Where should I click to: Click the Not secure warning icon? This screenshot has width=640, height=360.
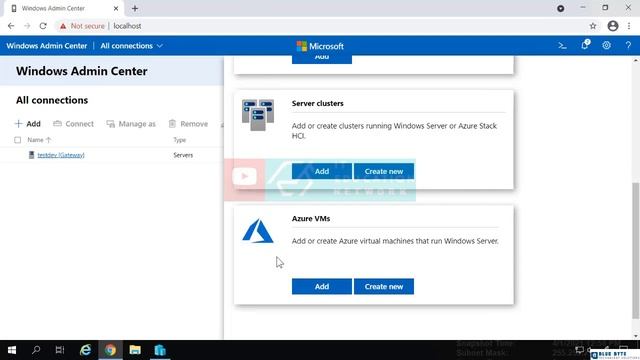pos(63,26)
